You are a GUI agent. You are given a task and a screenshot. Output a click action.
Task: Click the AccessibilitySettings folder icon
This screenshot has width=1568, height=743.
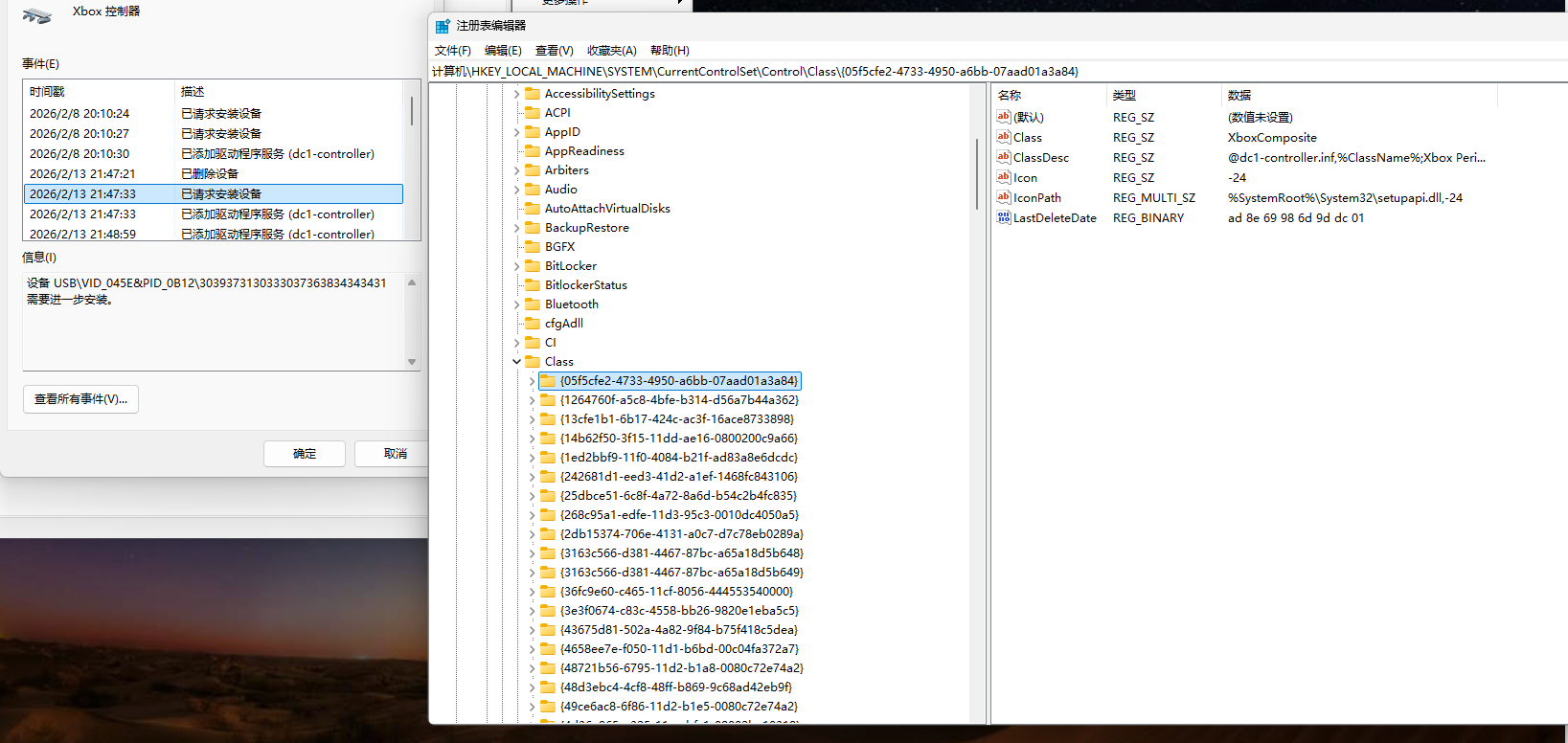point(534,94)
